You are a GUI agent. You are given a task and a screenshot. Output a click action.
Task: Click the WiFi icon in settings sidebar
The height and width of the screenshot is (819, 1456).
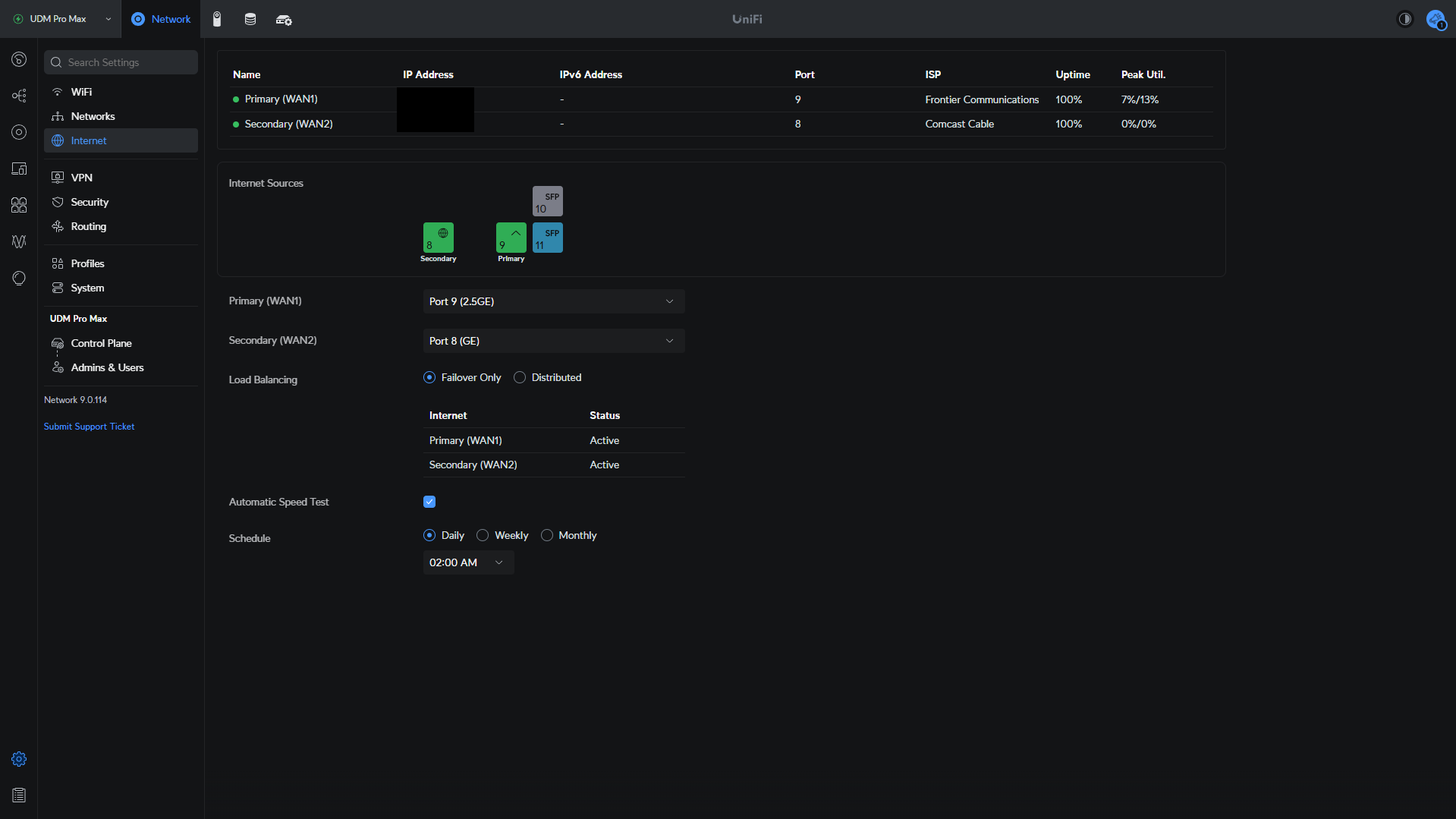(x=58, y=92)
